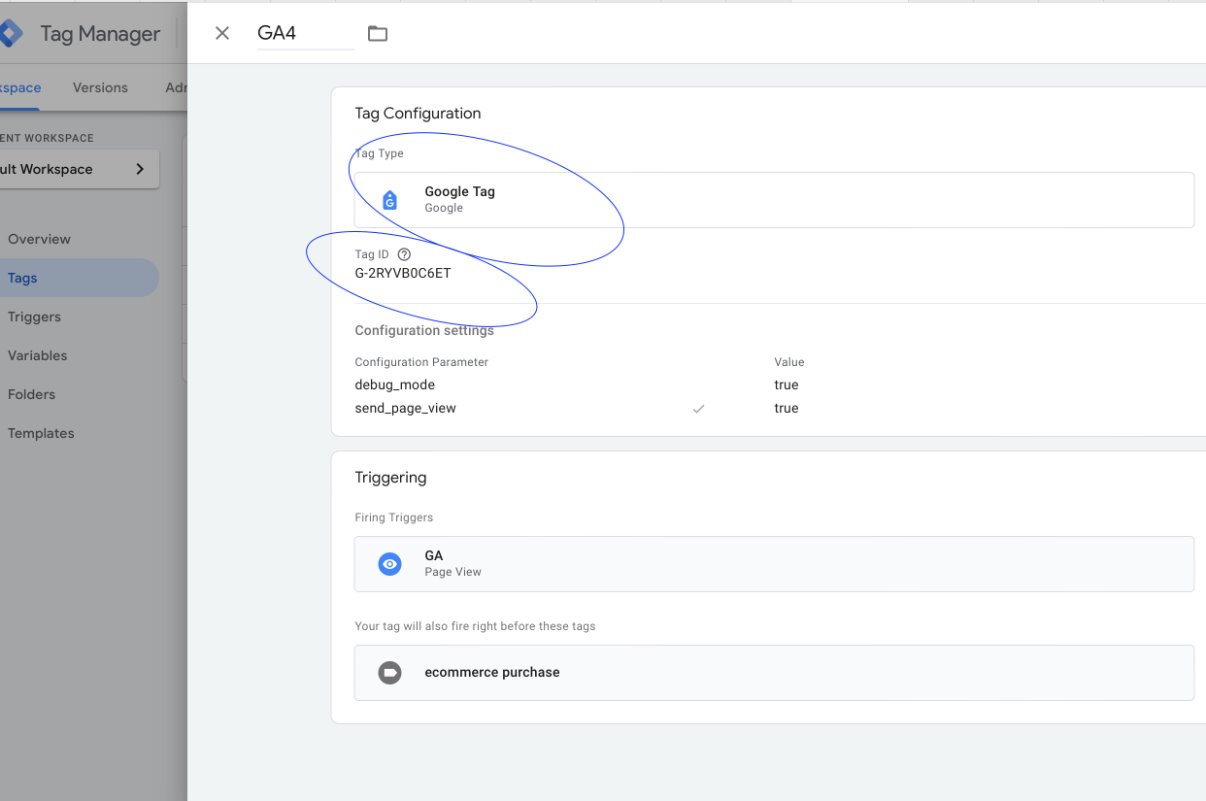Go to Variables in the sidebar
Screen dimensions: 1206x801
point(37,356)
